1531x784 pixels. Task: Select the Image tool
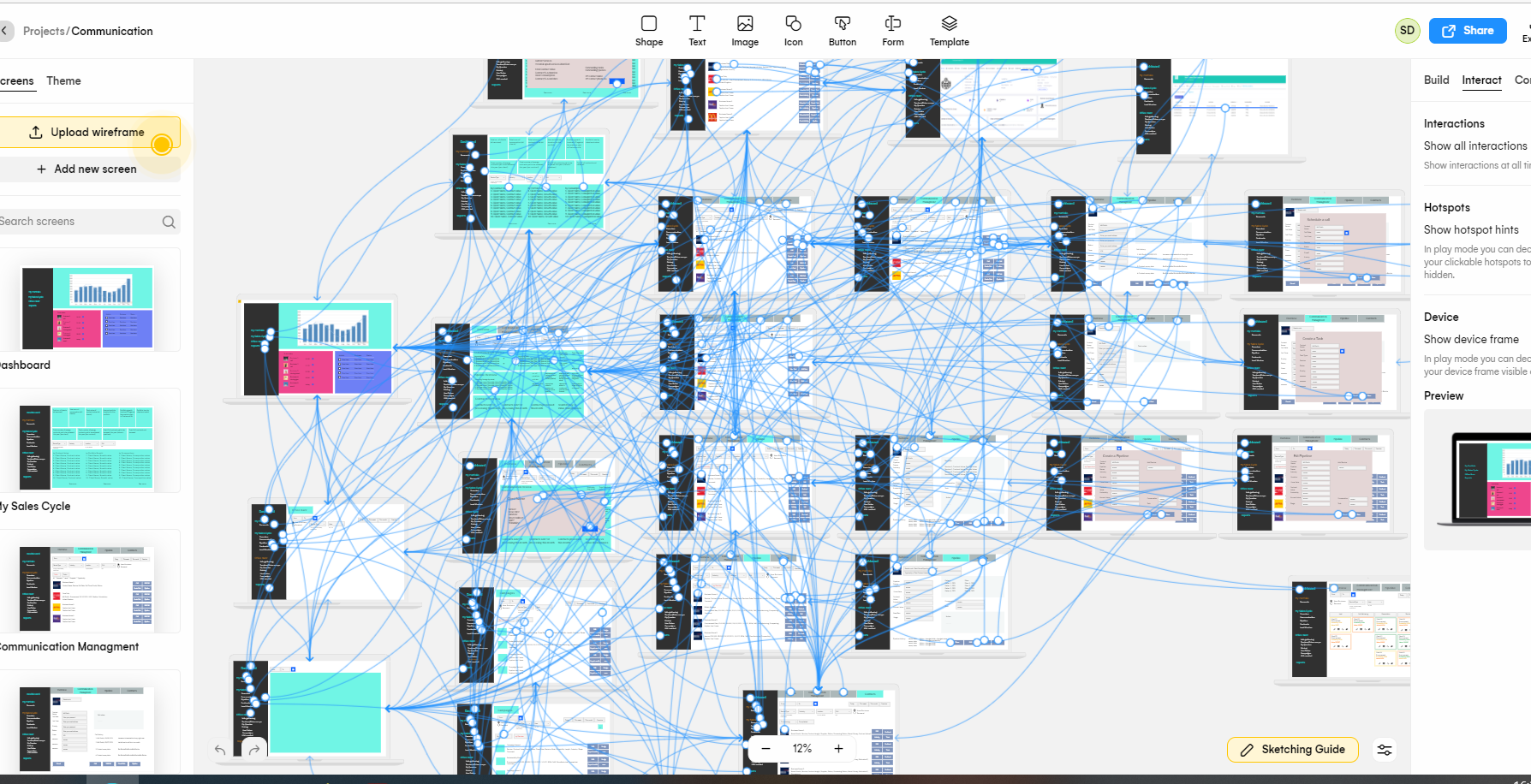click(745, 30)
